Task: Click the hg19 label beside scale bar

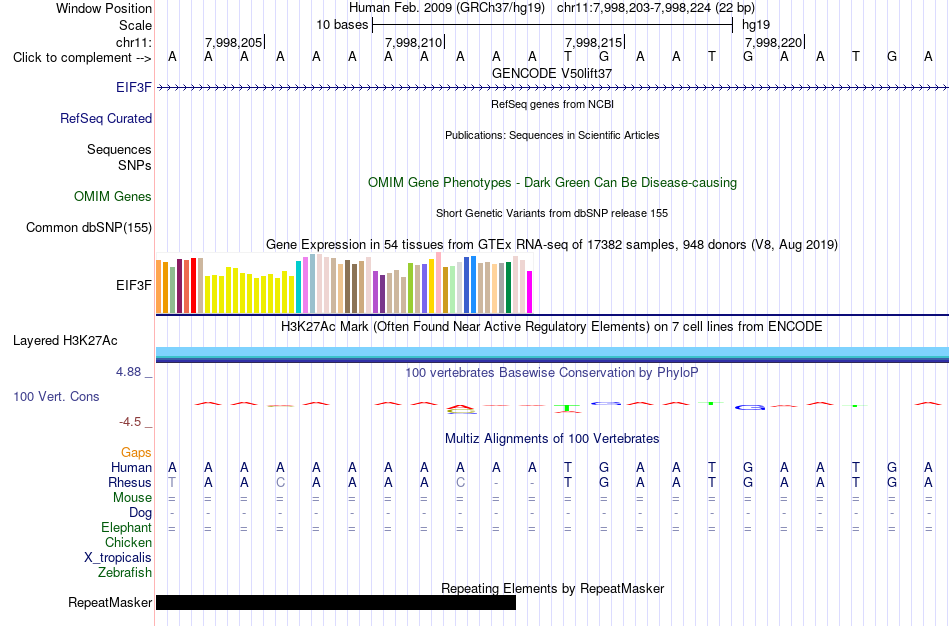Action: coord(756,25)
